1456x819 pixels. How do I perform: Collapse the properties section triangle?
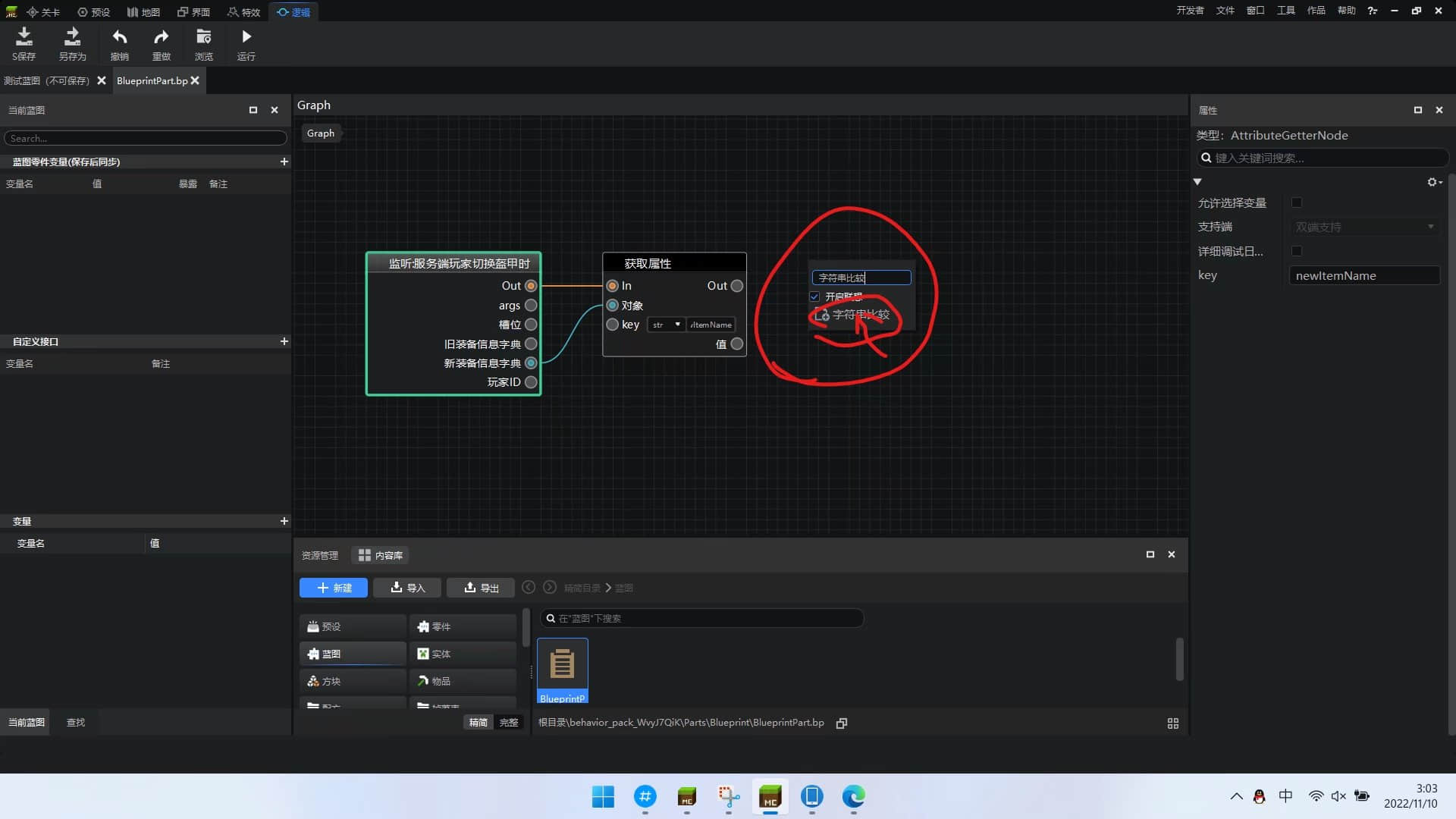(1197, 182)
